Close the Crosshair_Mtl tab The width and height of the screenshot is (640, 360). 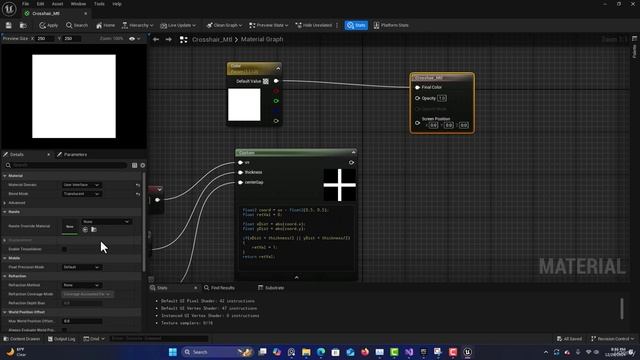85,13
